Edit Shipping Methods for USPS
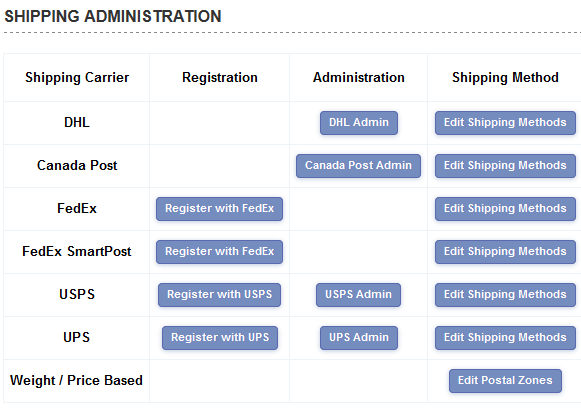The height and width of the screenshot is (410, 581). (505, 294)
